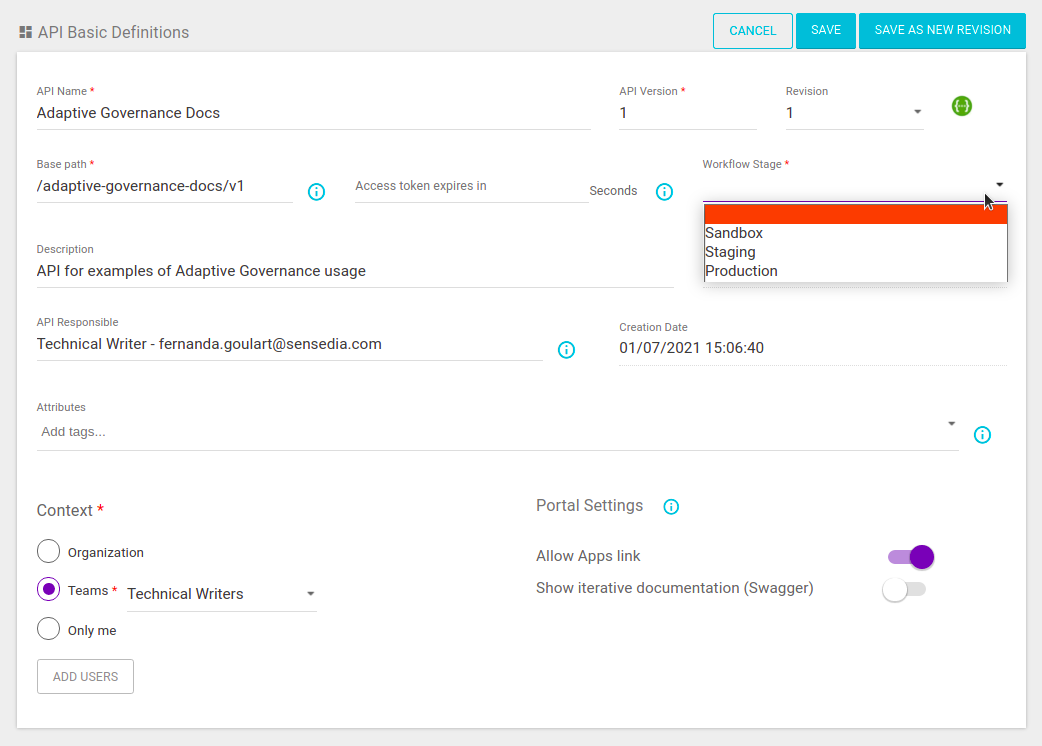
Task: Click the grid icon beside API Basic Definitions
Action: [x=25, y=31]
